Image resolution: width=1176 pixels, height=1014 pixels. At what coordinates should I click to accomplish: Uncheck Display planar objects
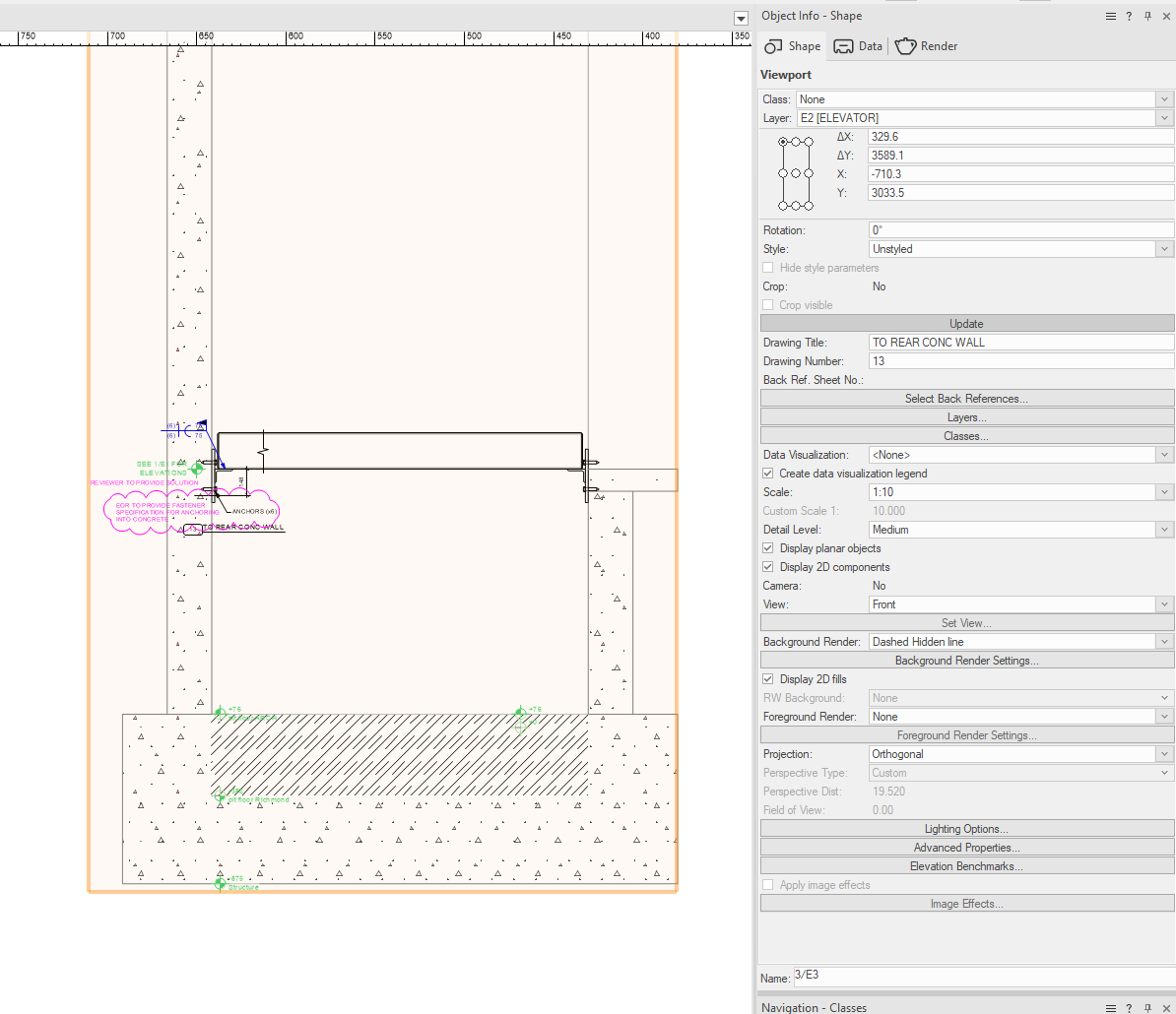768,548
